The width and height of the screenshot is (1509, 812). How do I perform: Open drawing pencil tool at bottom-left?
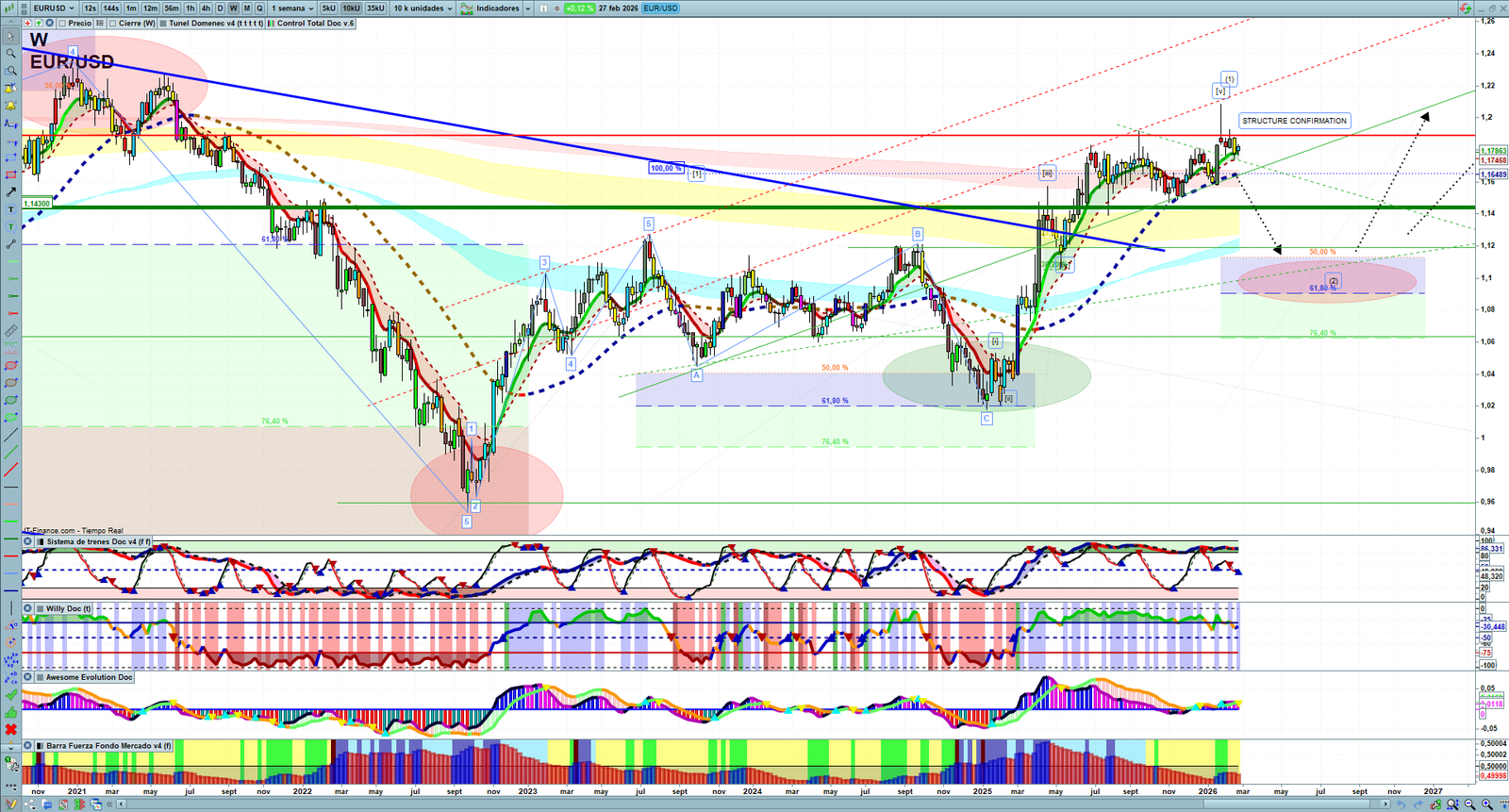[x=10, y=804]
